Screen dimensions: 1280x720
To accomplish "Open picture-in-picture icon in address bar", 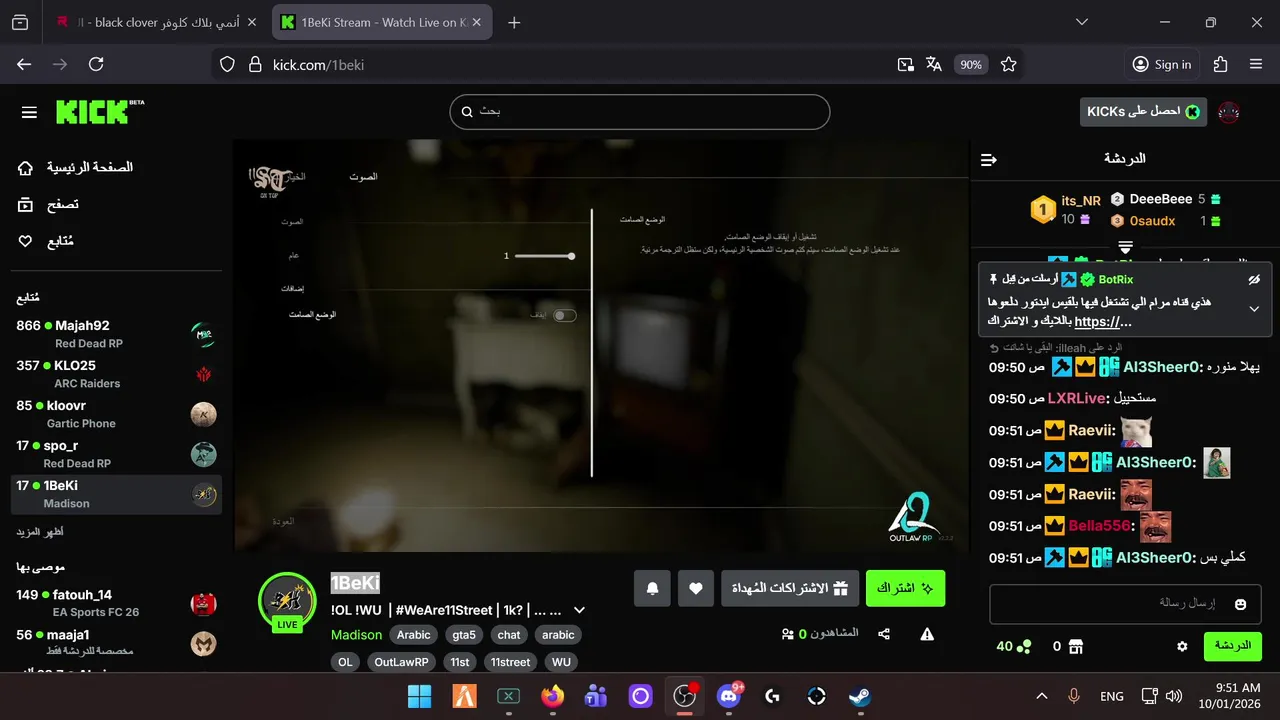I will (905, 64).
